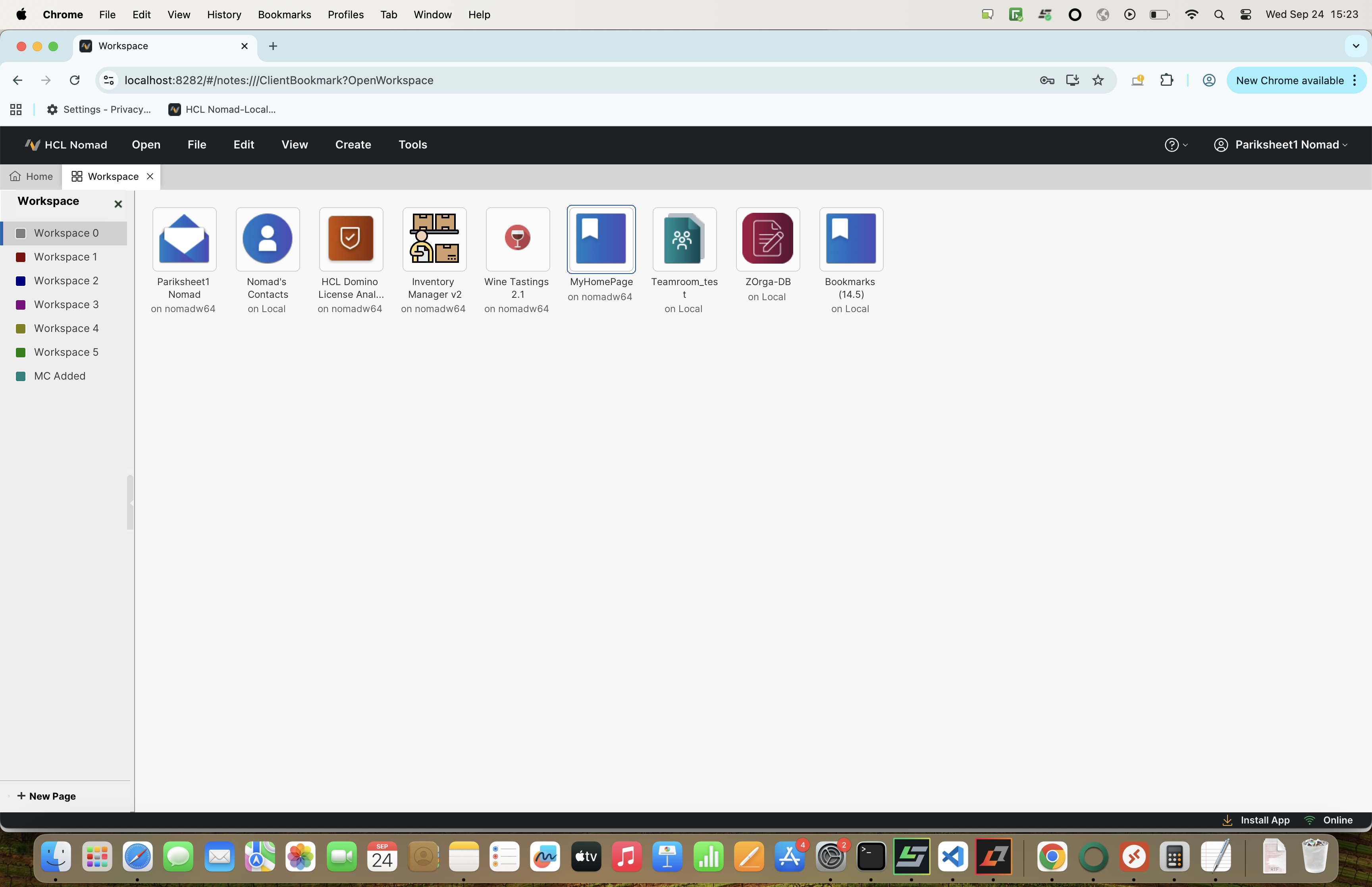
Task: Select the MC Added workspace page
Action: pos(59,376)
